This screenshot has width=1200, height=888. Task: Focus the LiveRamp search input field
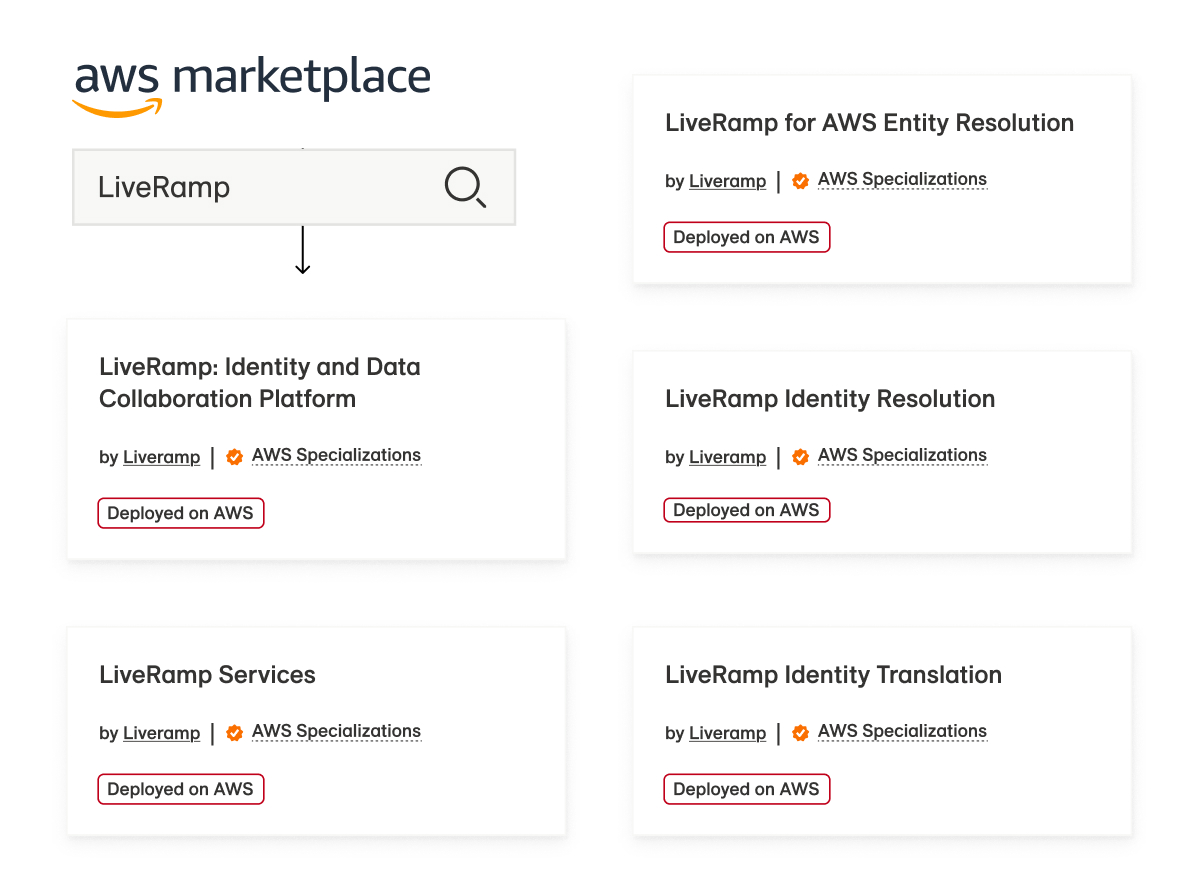click(294, 187)
